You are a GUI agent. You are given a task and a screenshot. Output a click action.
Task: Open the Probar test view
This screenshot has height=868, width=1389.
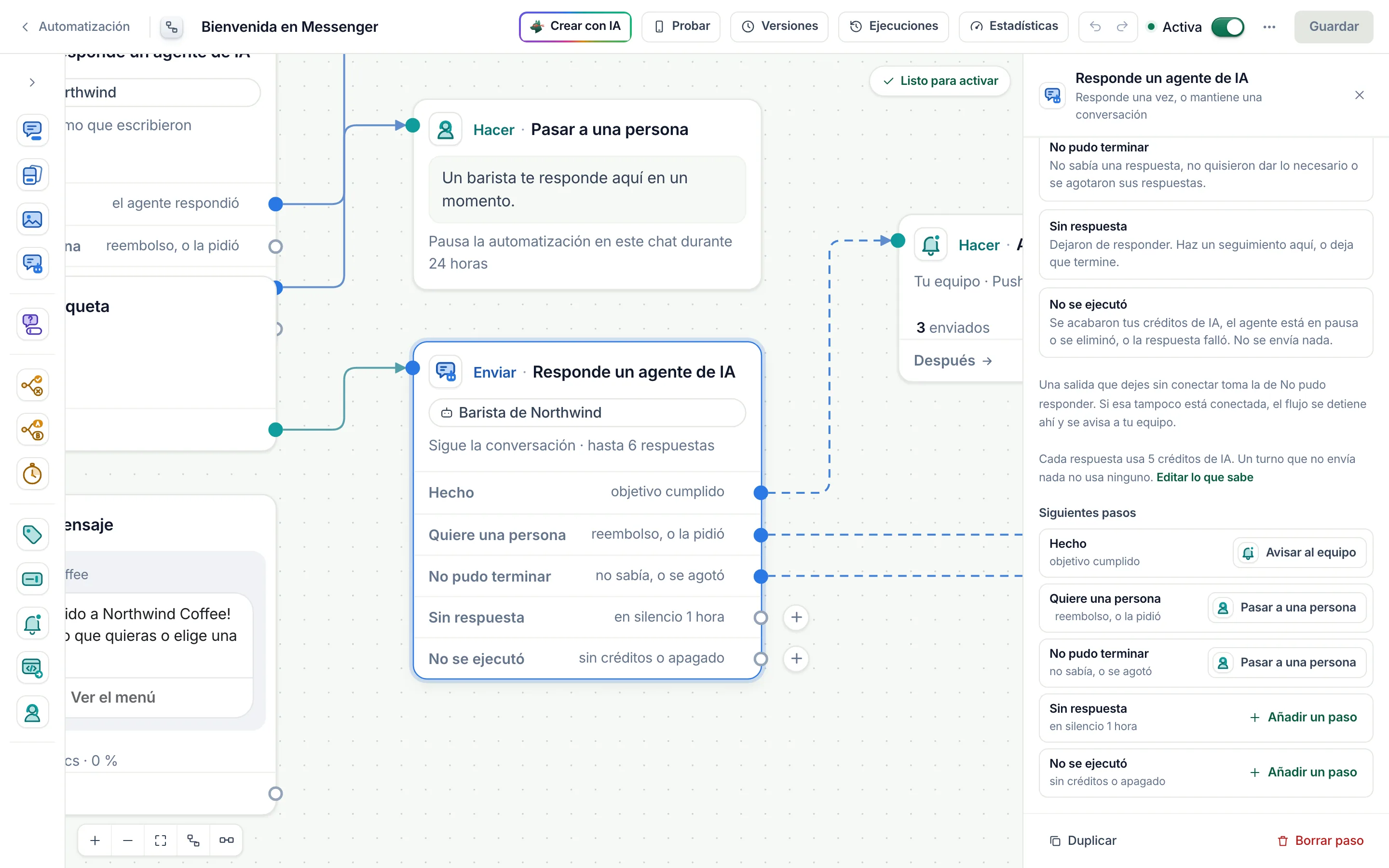coord(681,27)
